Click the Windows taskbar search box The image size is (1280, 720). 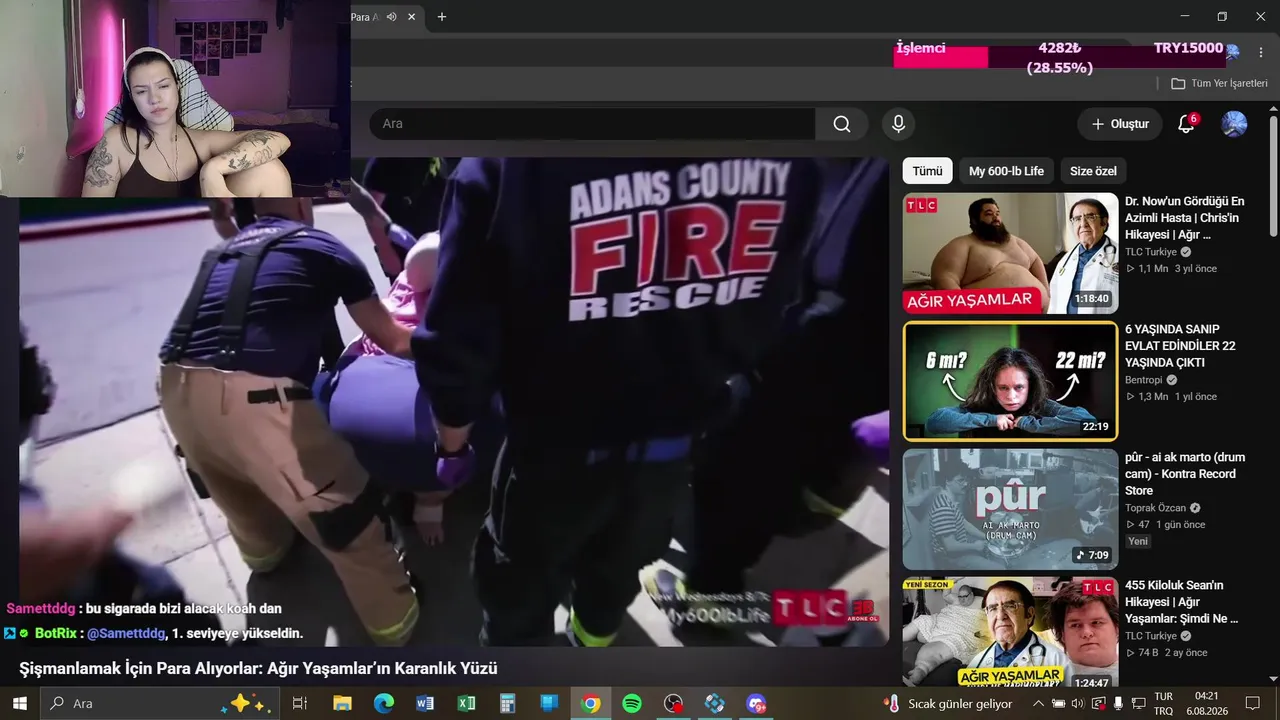(161, 703)
